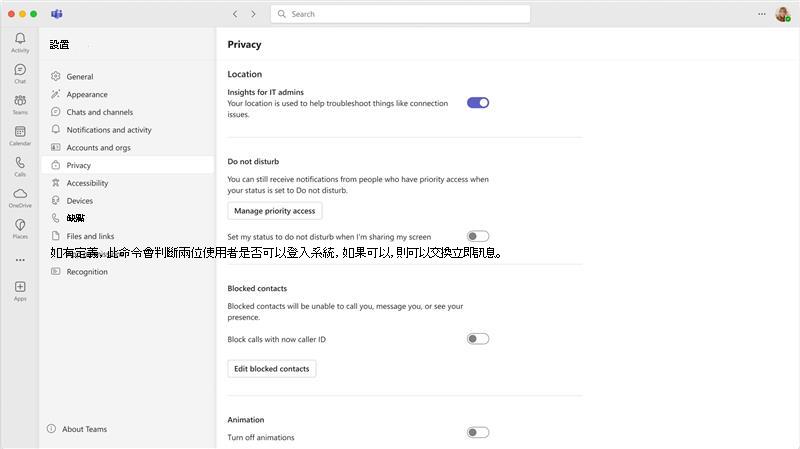Click the Accounts and orgs card icon

point(56,147)
